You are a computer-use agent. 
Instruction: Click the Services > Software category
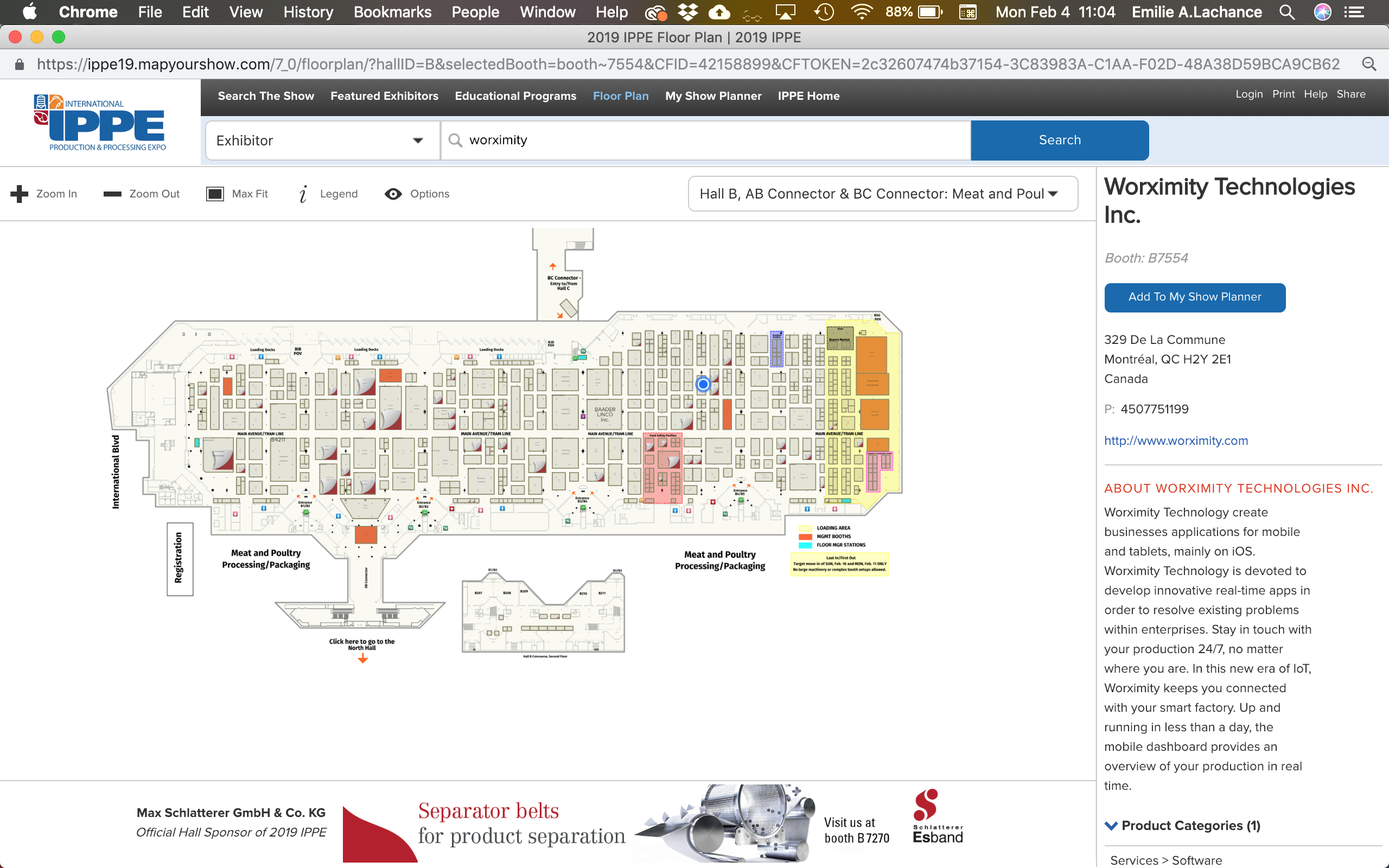coord(1165,860)
